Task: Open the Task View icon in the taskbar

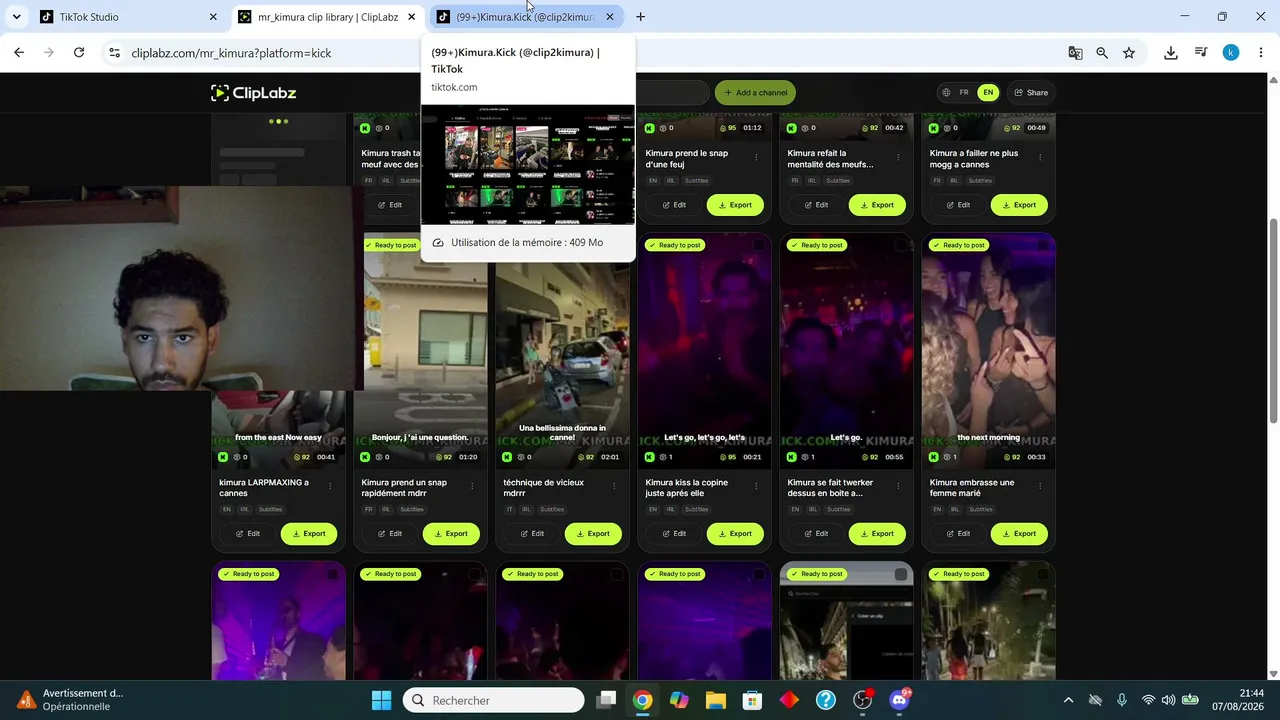Action: 605,700
